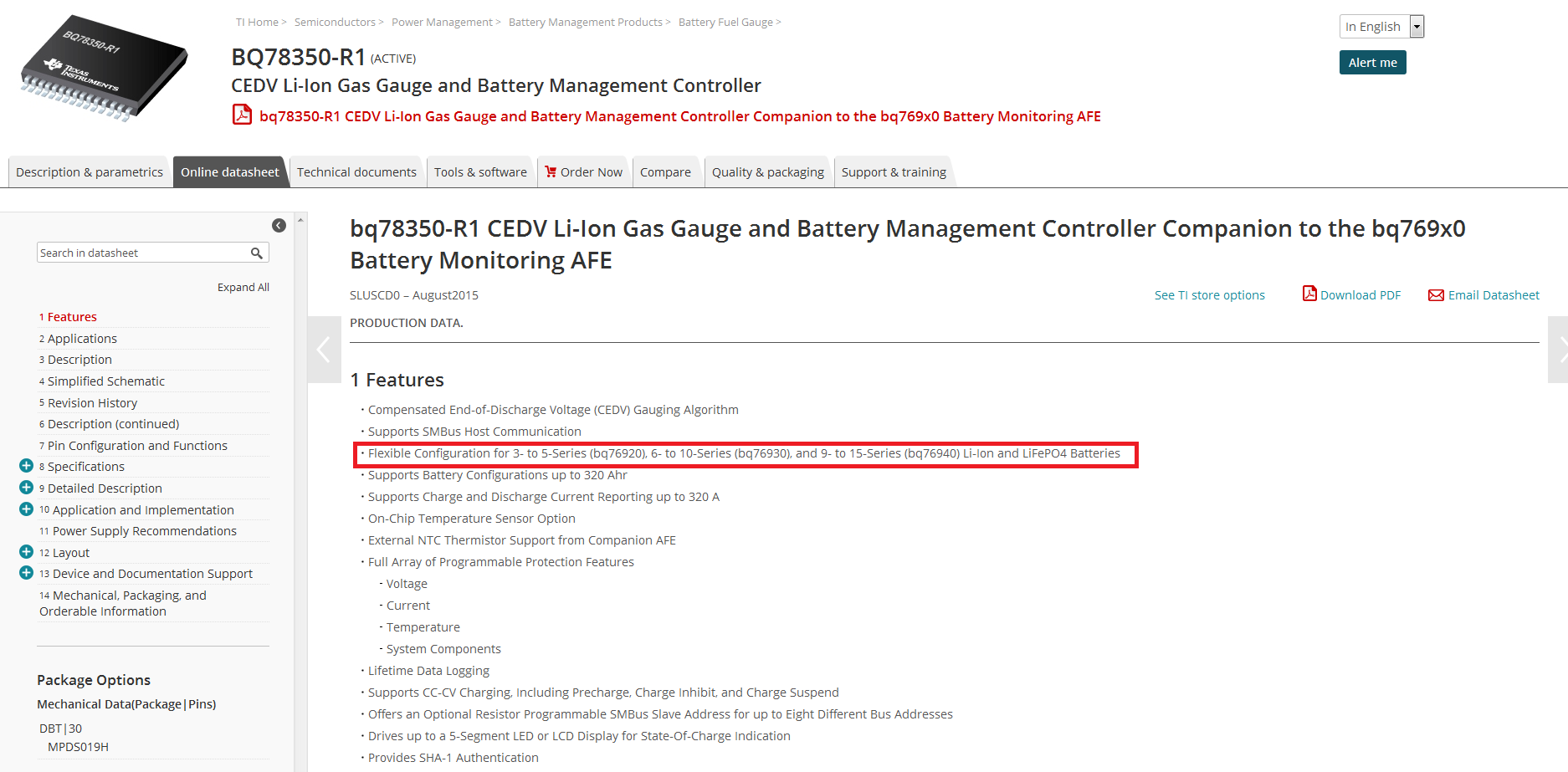Click Battery Management Products breadcrumb
Screen dimensions: 1568x772
pyautogui.click(x=585, y=23)
